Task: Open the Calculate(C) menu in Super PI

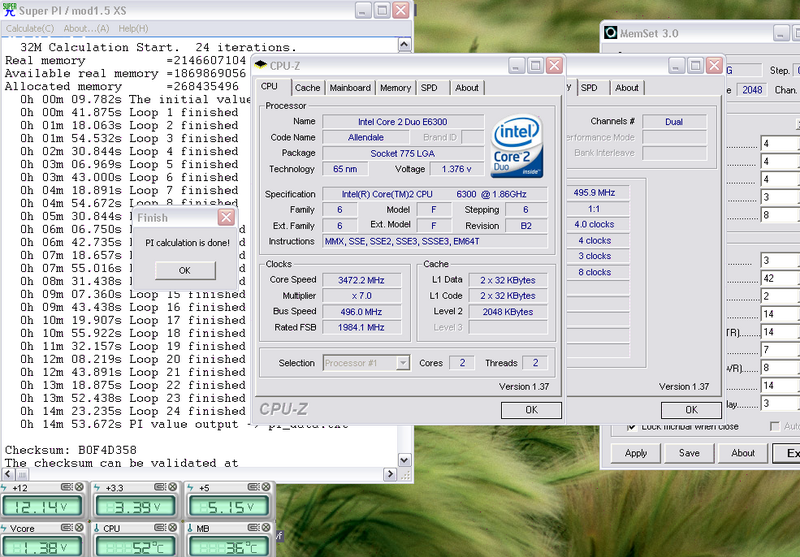Action: tap(30, 29)
